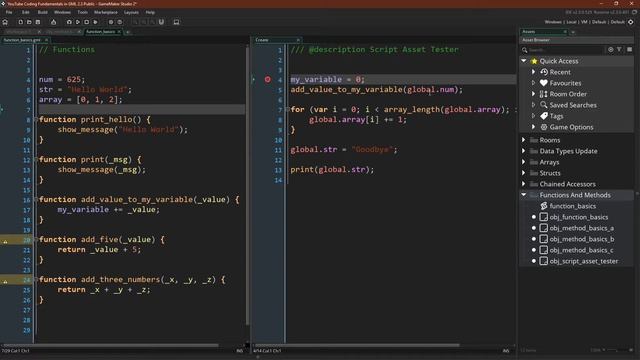Close the function_basics workspace tab
The image size is (640, 360).
(119, 32)
